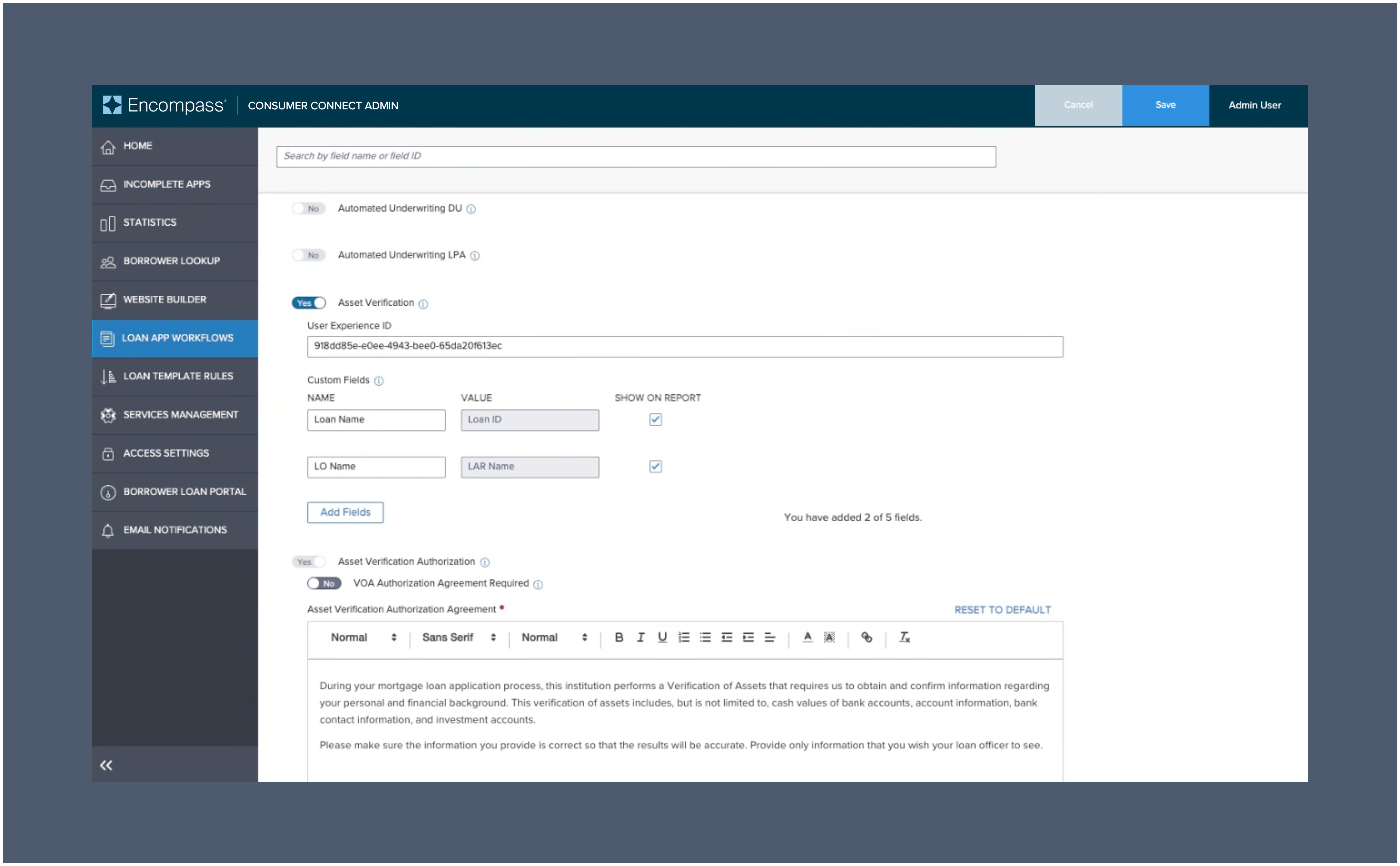Select Services Management in the sidebar
The width and height of the screenshot is (1400, 866).
point(181,414)
